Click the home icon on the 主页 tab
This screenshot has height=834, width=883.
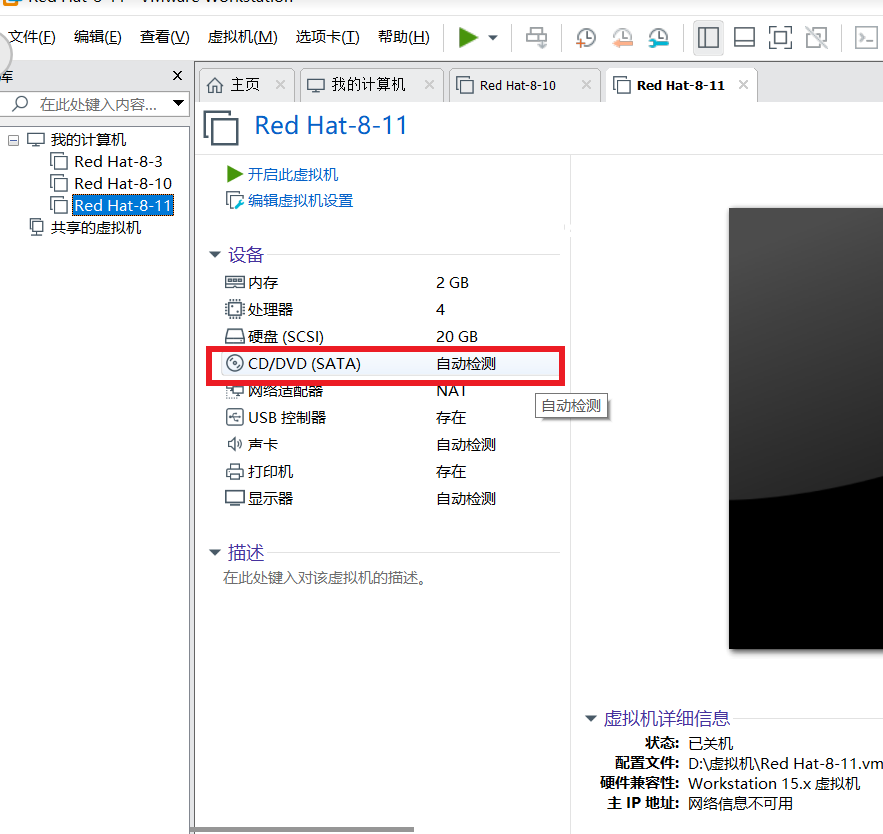click(x=215, y=85)
